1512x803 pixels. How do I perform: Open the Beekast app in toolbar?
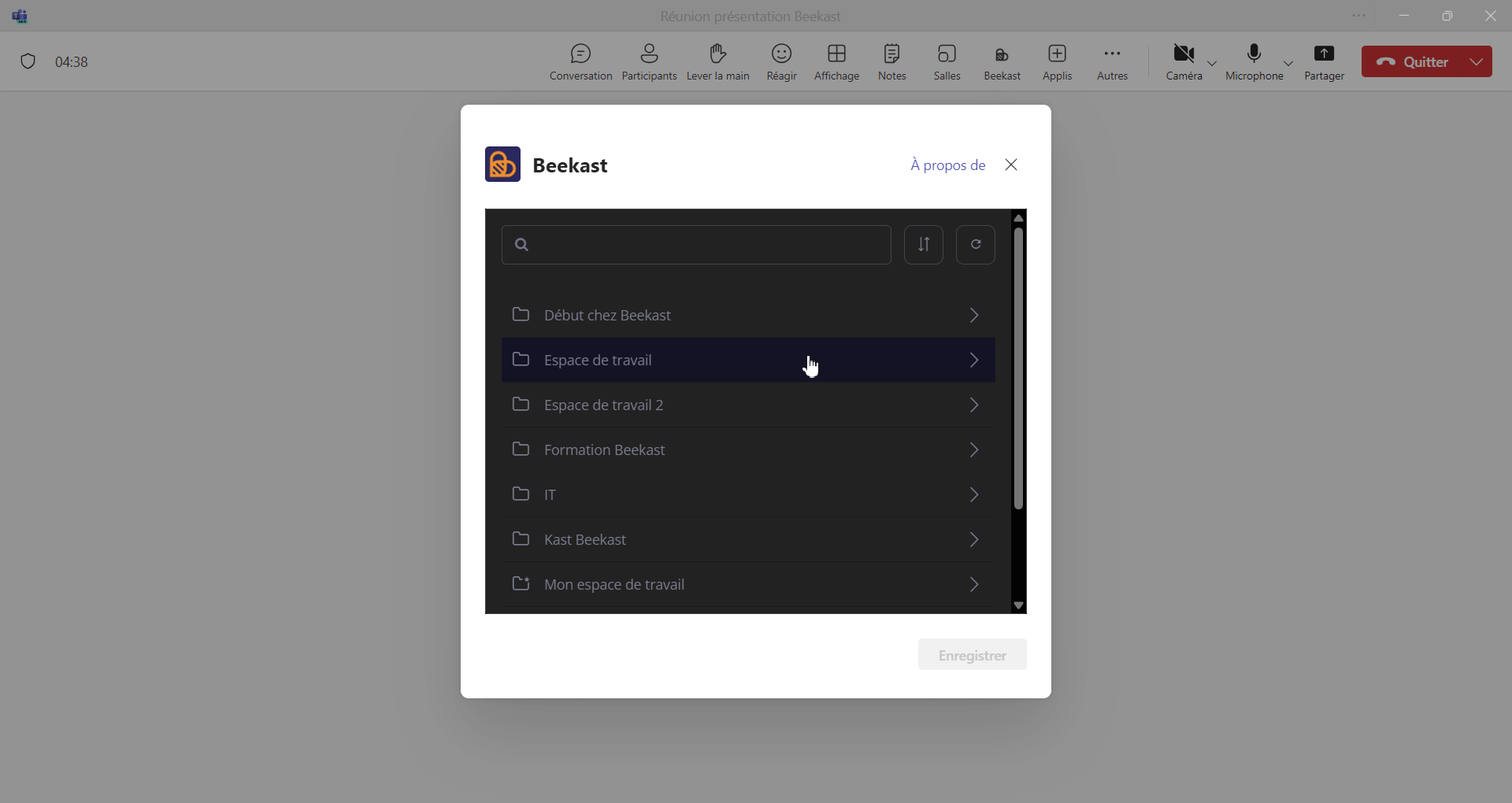(1002, 62)
